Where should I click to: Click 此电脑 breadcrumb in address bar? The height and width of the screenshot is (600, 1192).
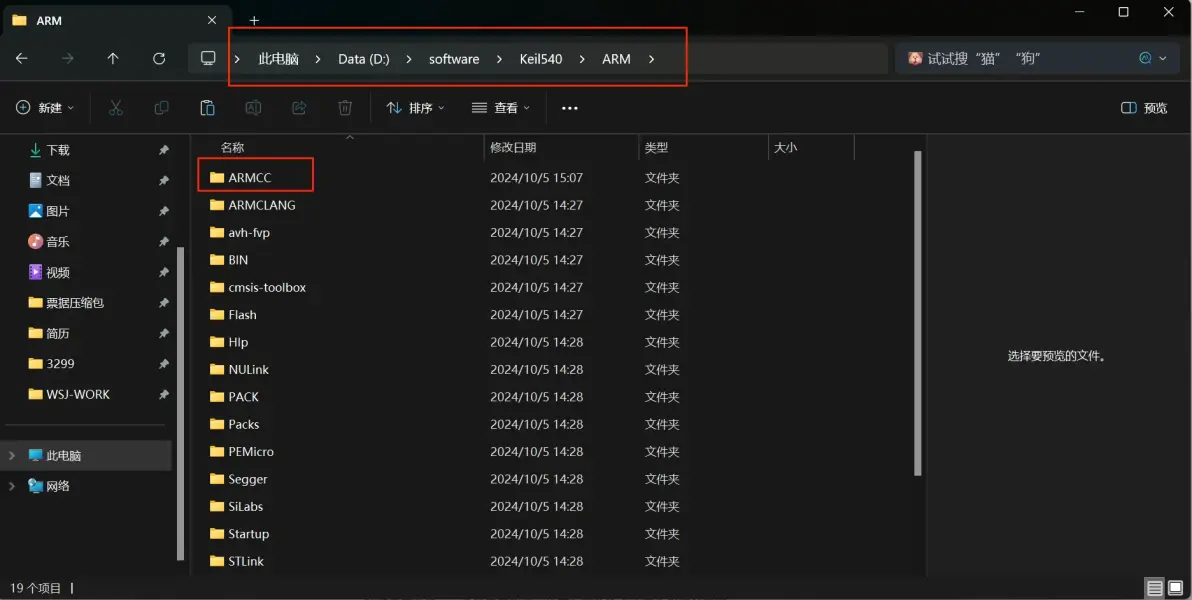point(278,59)
